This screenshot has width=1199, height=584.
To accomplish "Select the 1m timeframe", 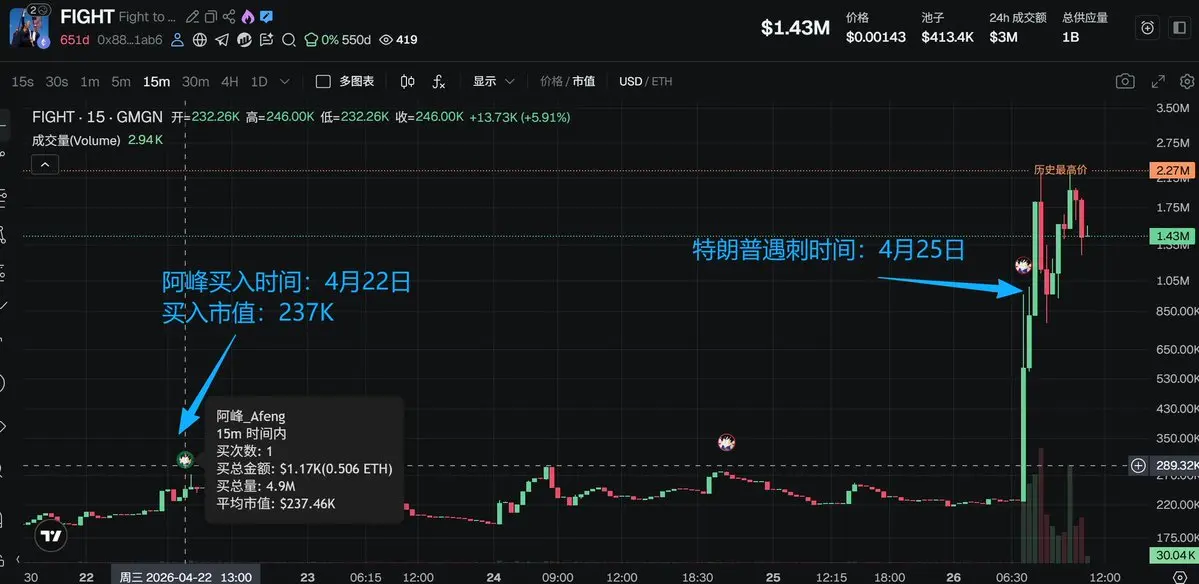I will click(x=90, y=81).
